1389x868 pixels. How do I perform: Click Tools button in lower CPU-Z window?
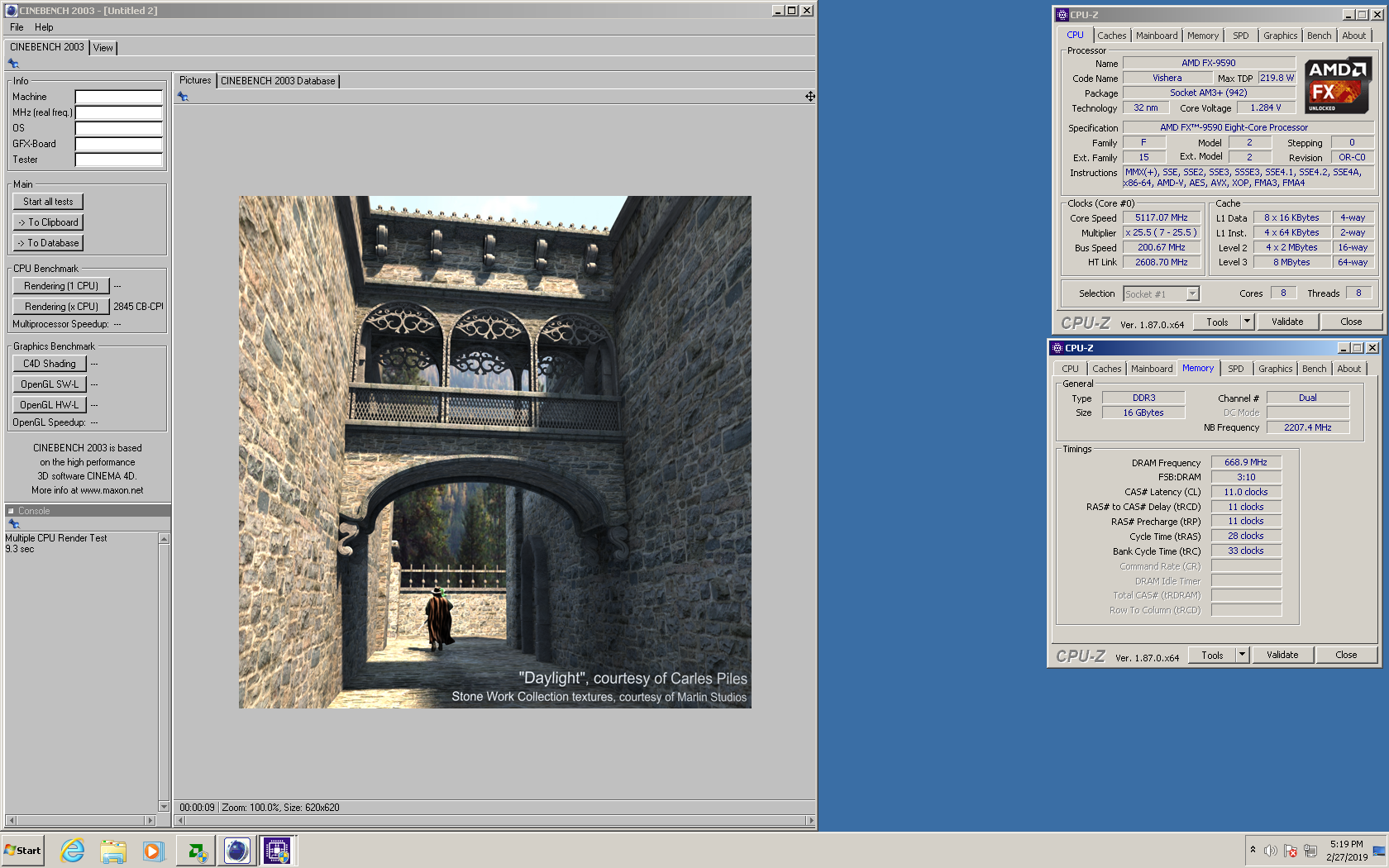point(1212,655)
